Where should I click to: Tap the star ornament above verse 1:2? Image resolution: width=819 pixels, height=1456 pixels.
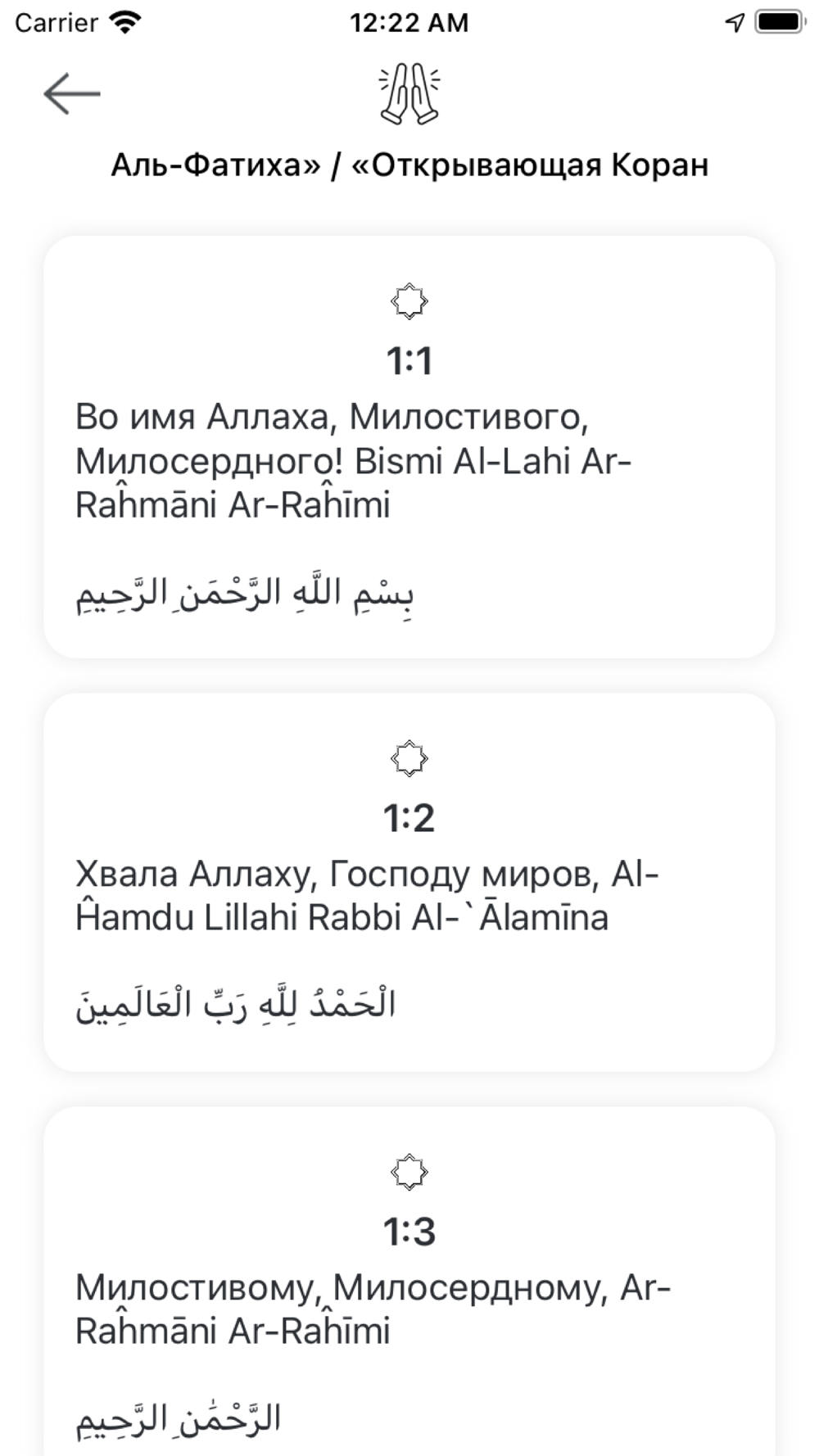point(409,759)
